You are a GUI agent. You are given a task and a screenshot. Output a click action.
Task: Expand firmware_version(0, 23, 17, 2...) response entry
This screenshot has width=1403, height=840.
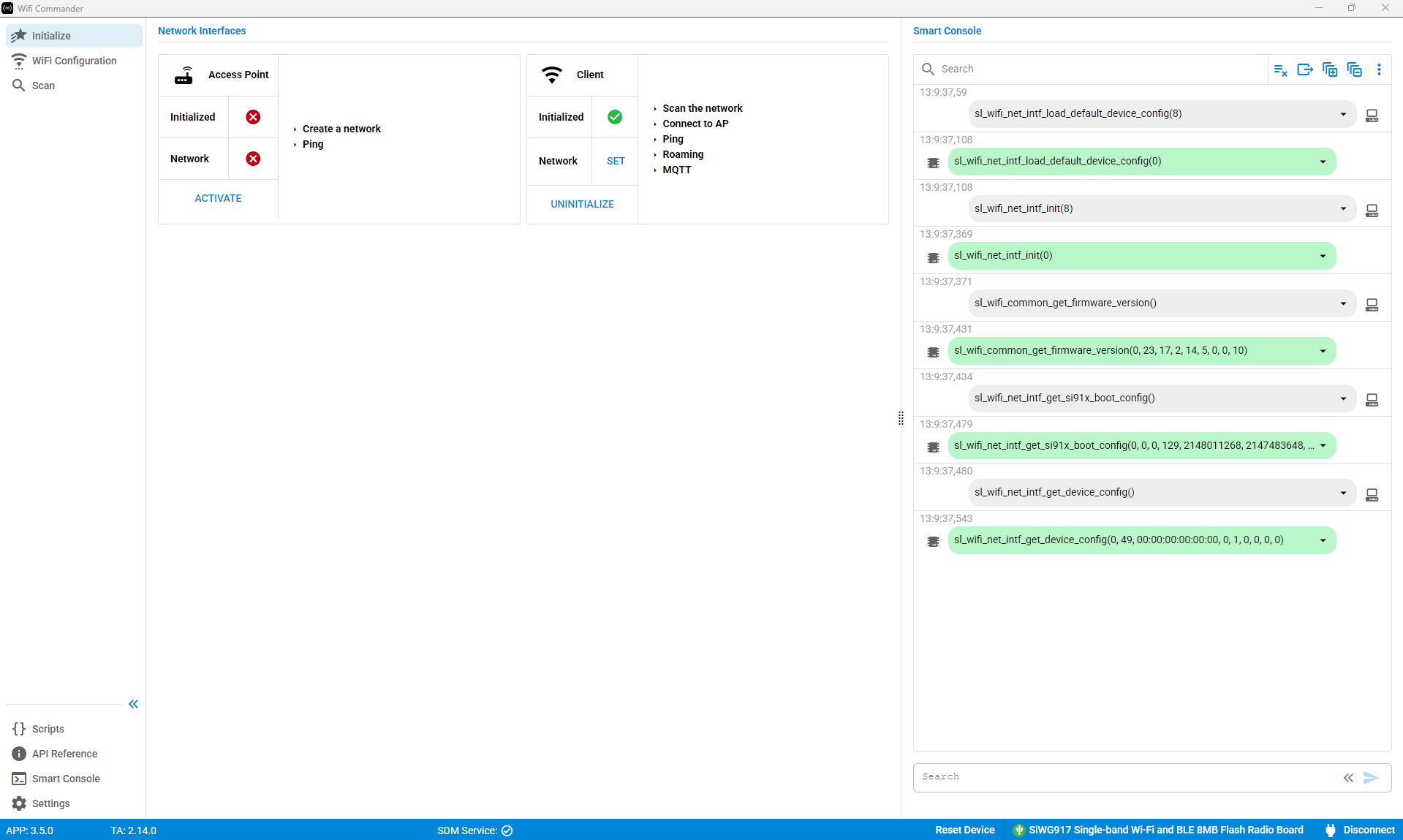[1323, 351]
